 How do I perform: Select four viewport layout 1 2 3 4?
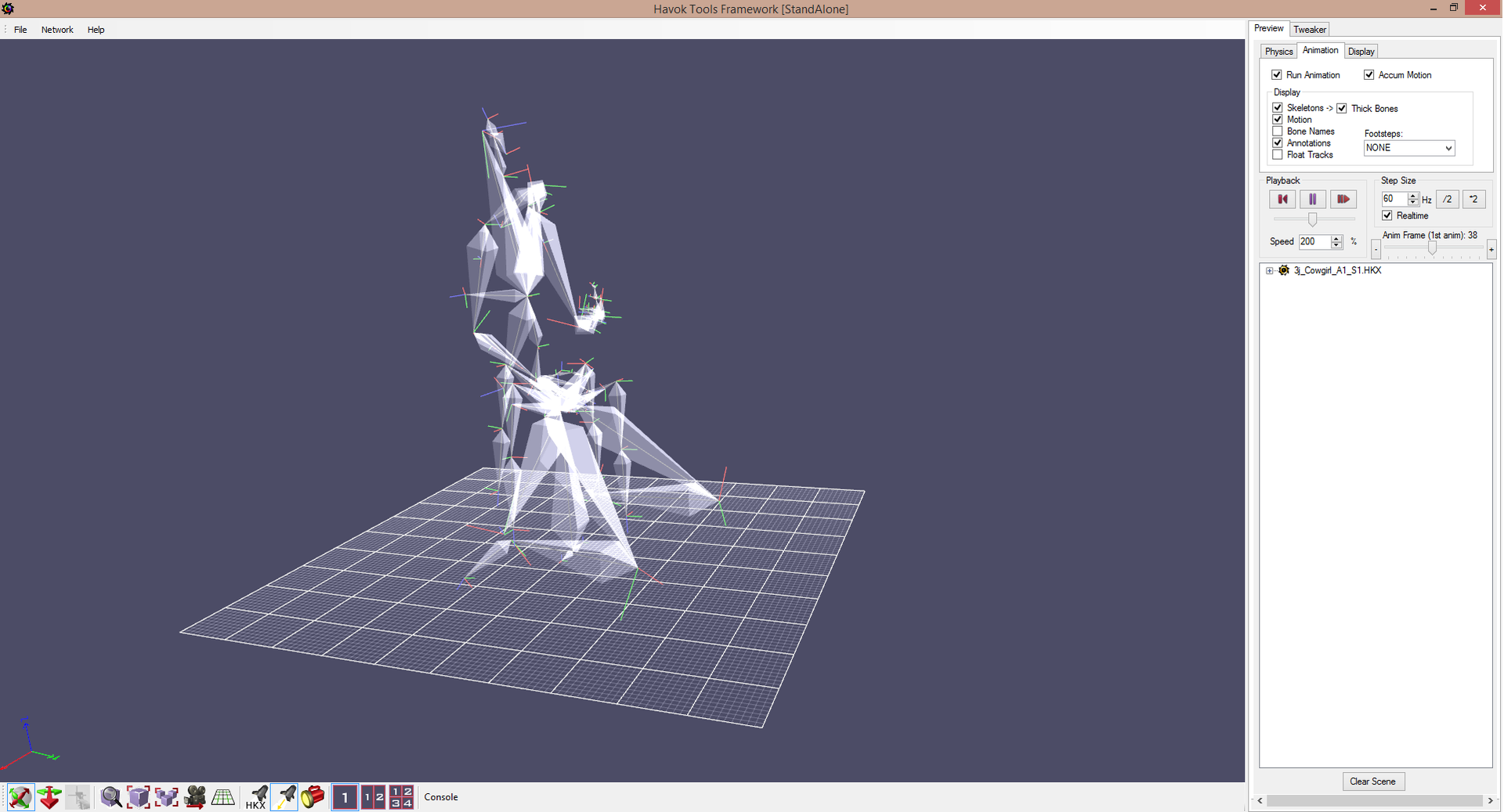point(401,797)
